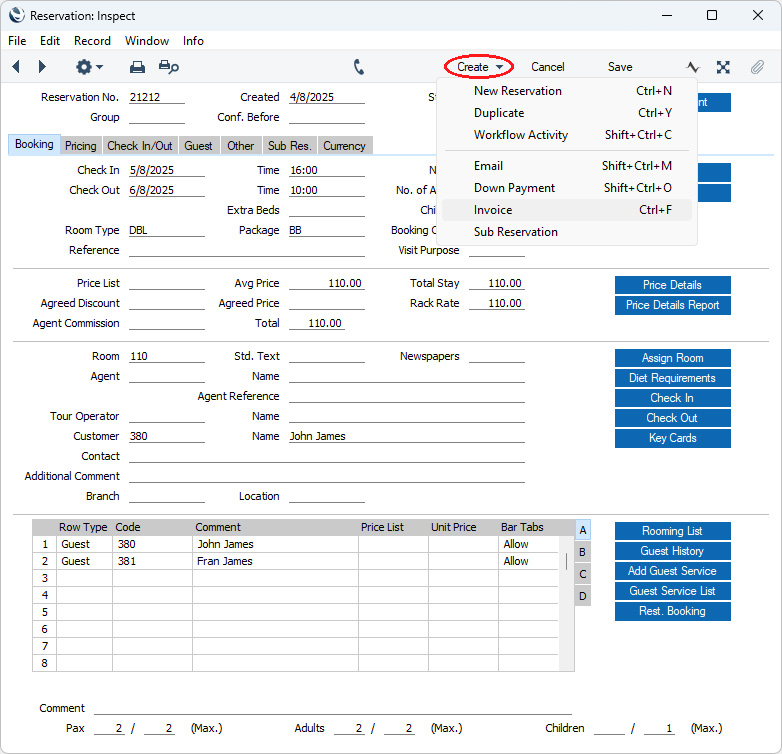Screen dimensions: 782x754
Task: Click the printer icon
Action: coord(137,67)
